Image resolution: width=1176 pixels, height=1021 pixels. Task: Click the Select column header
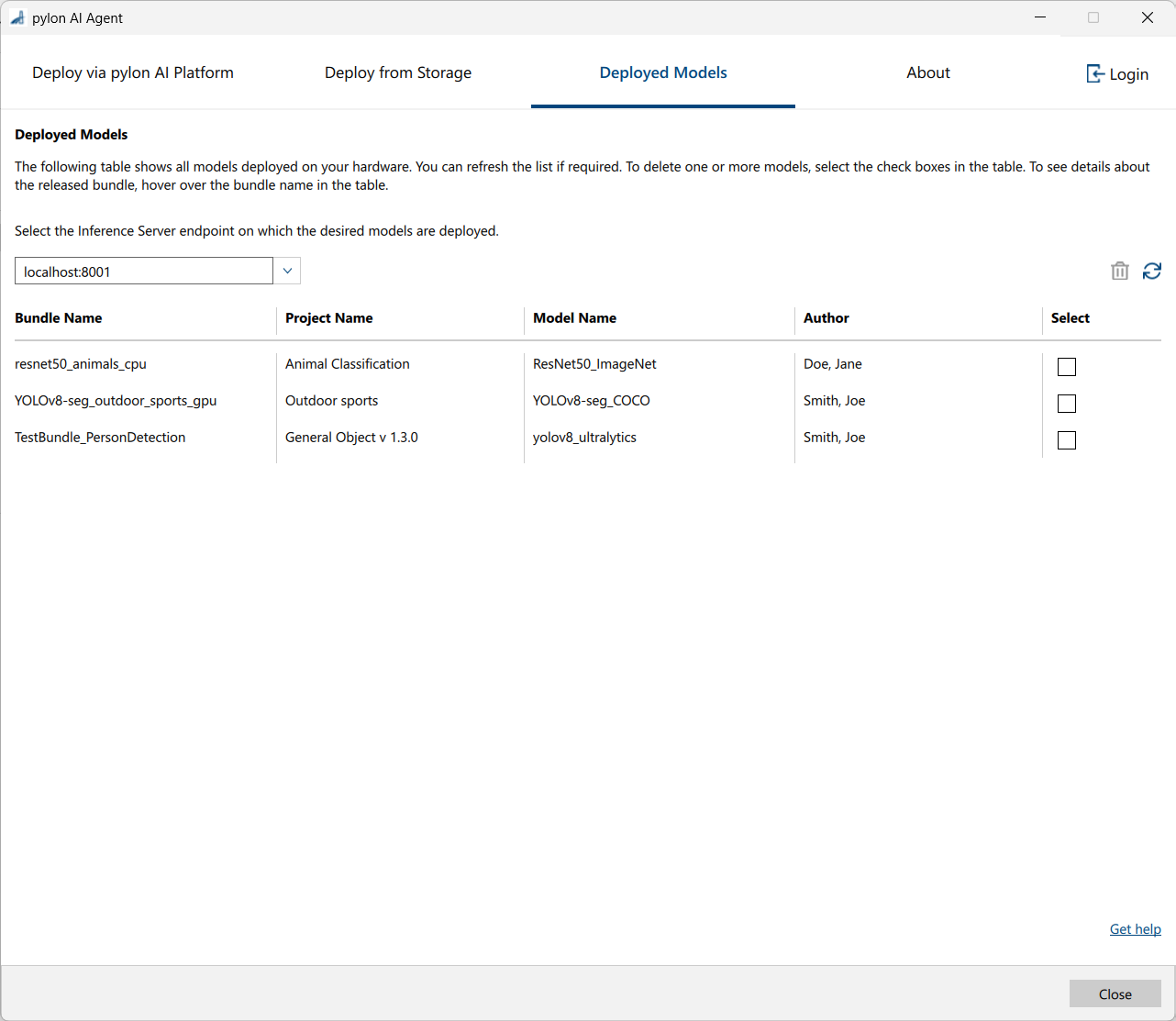click(x=1071, y=318)
